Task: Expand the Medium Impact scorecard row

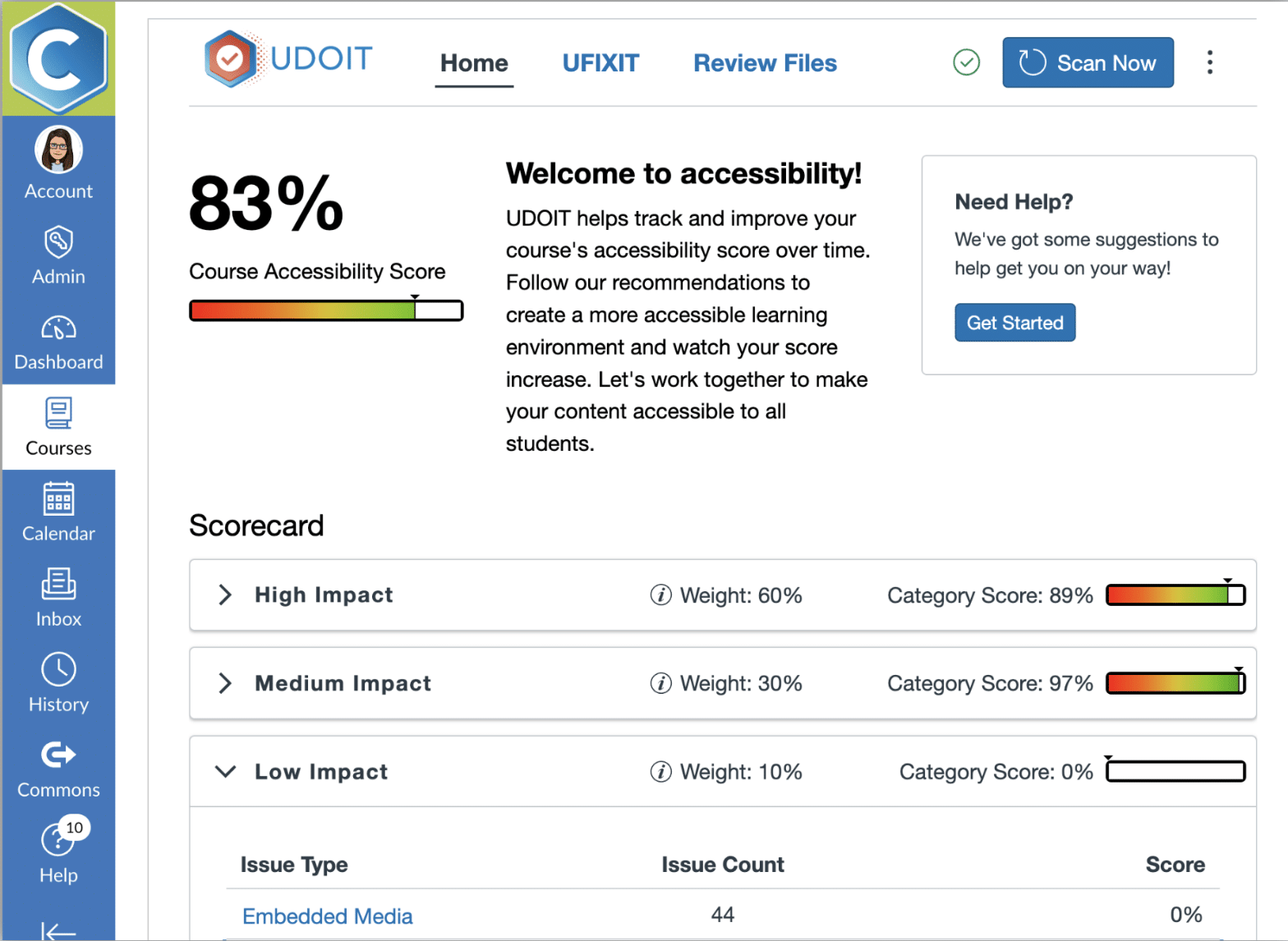Action: 225,683
